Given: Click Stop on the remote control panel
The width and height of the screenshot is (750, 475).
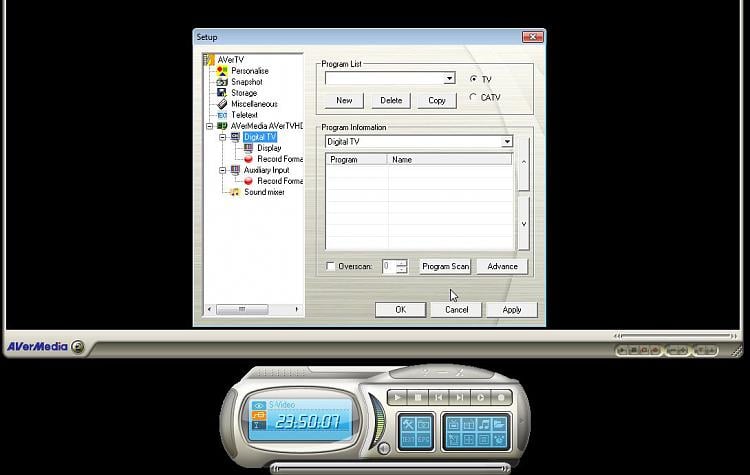Looking at the screenshot, I should pos(418,397).
